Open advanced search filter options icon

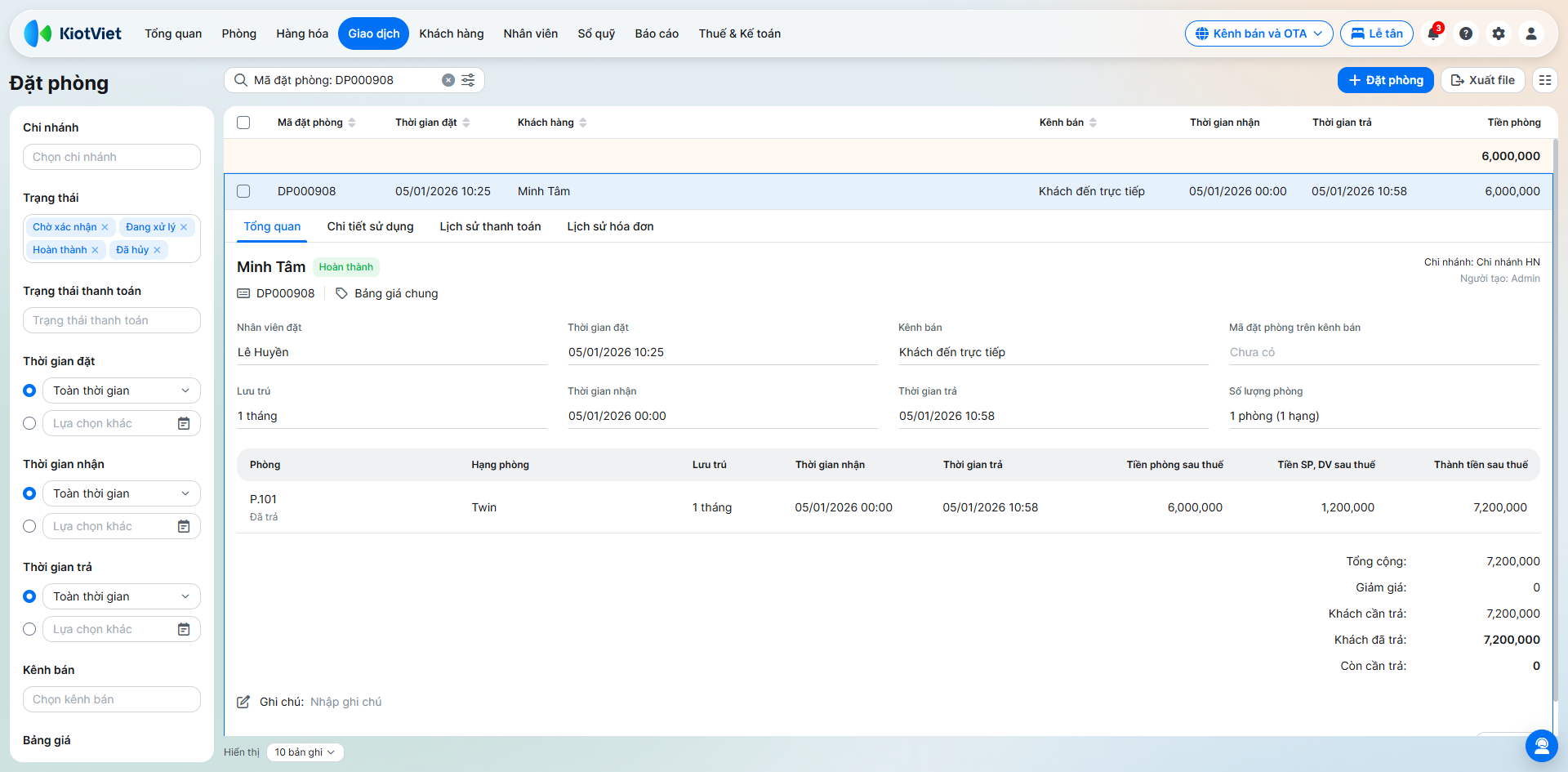point(468,80)
